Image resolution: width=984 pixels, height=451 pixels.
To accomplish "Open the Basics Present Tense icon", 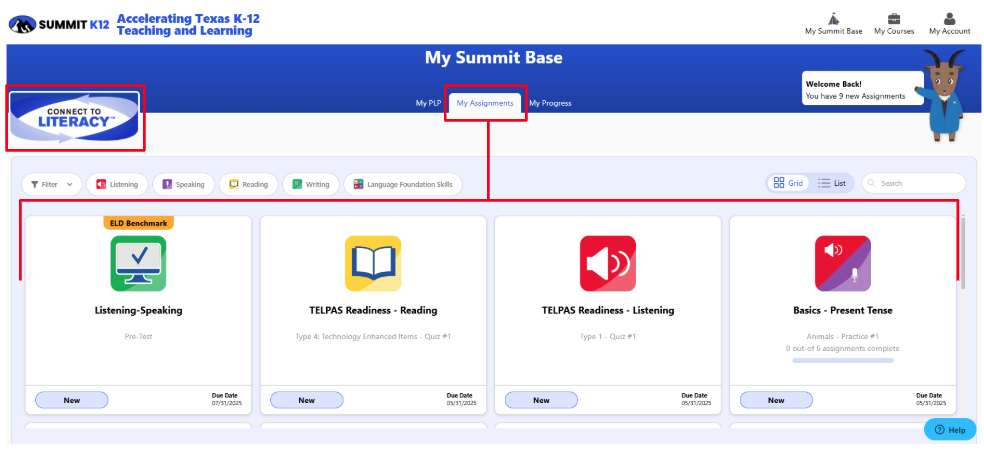I will coord(843,263).
